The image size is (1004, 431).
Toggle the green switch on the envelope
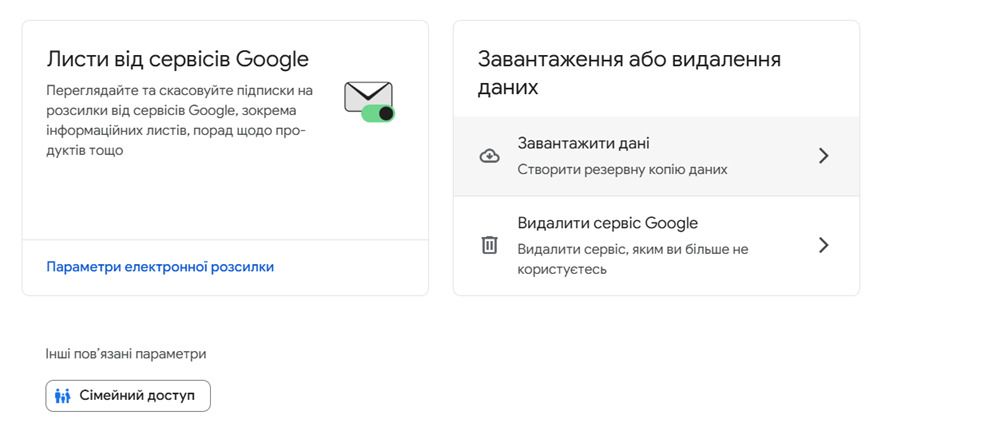click(378, 113)
